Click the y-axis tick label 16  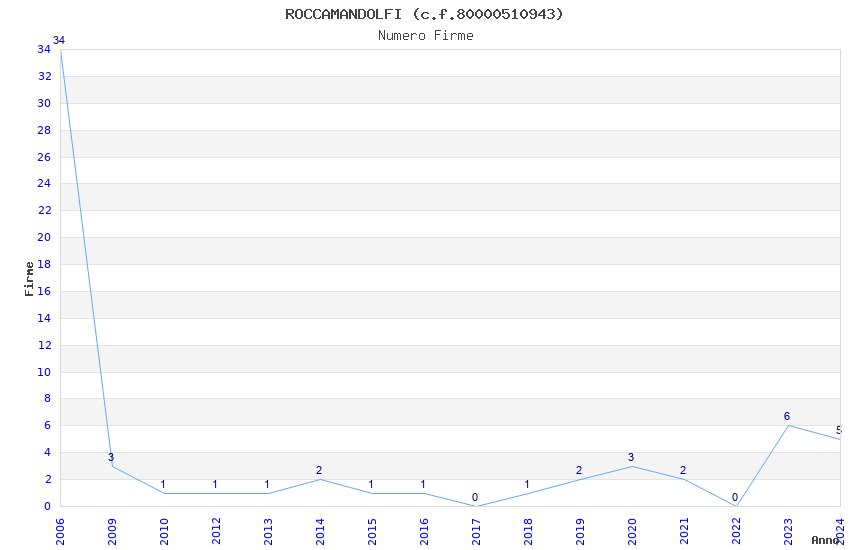(x=44, y=291)
